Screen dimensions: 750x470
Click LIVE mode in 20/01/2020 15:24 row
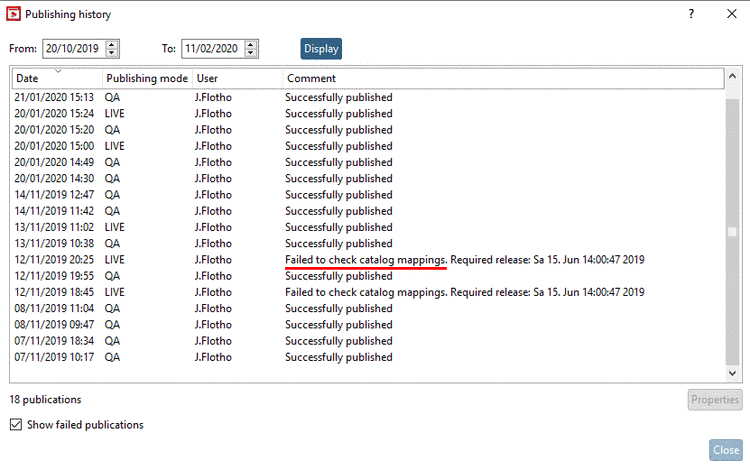(x=114, y=114)
